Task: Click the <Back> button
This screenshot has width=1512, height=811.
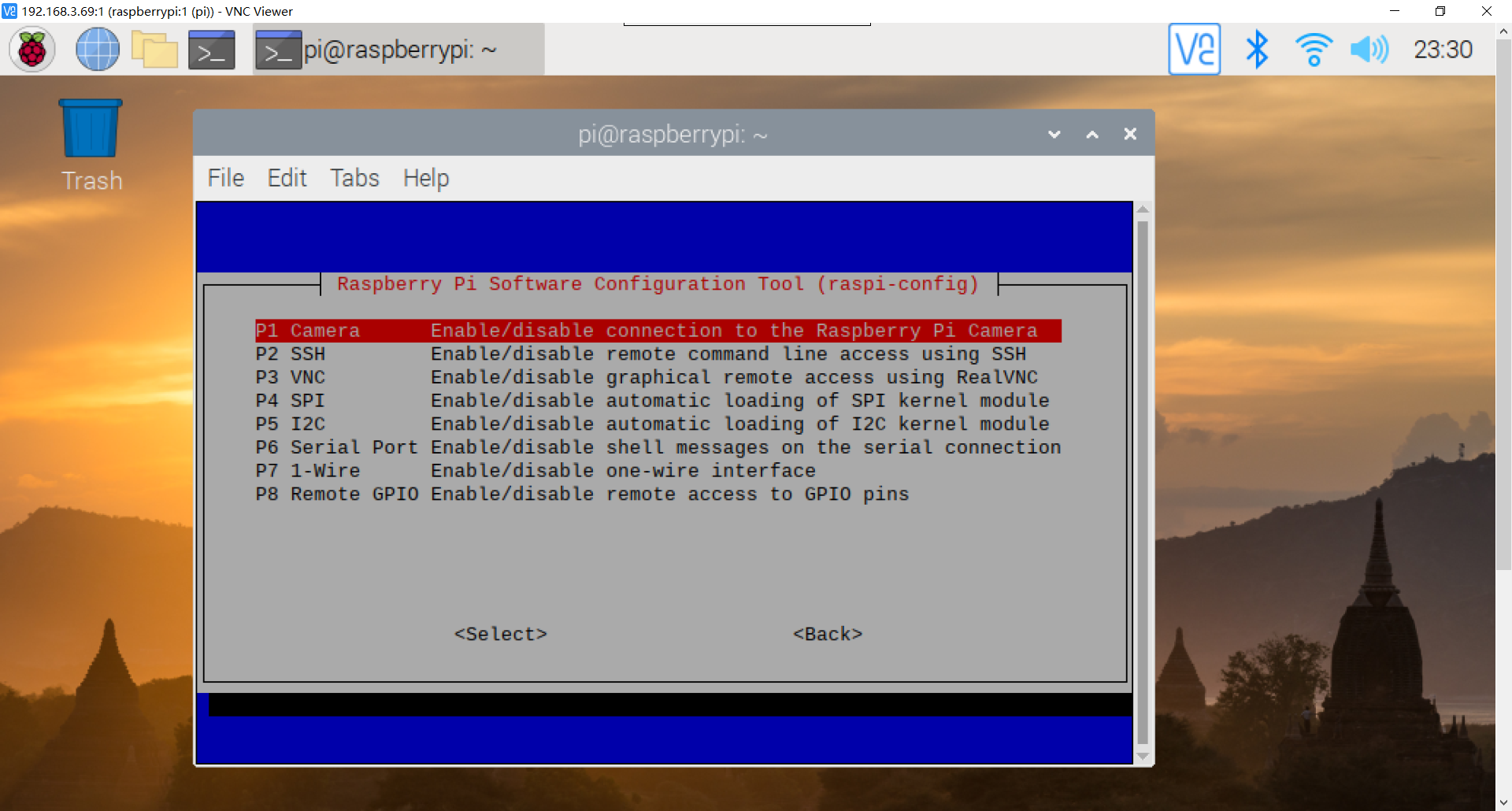Action: (828, 634)
